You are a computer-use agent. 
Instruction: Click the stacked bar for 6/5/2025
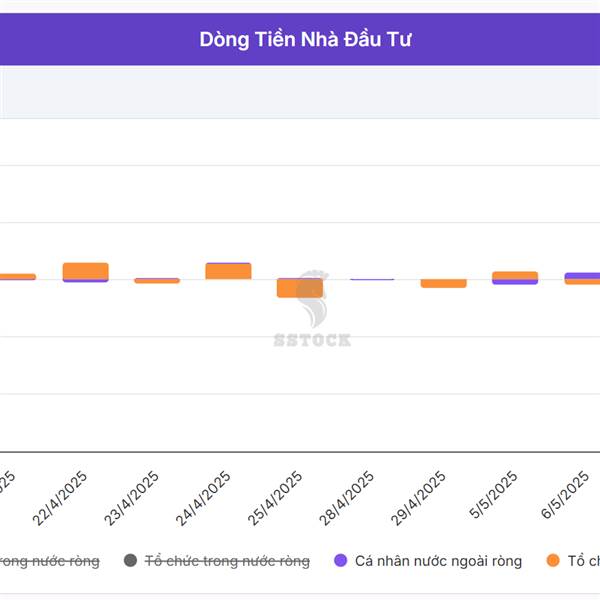coord(582,279)
